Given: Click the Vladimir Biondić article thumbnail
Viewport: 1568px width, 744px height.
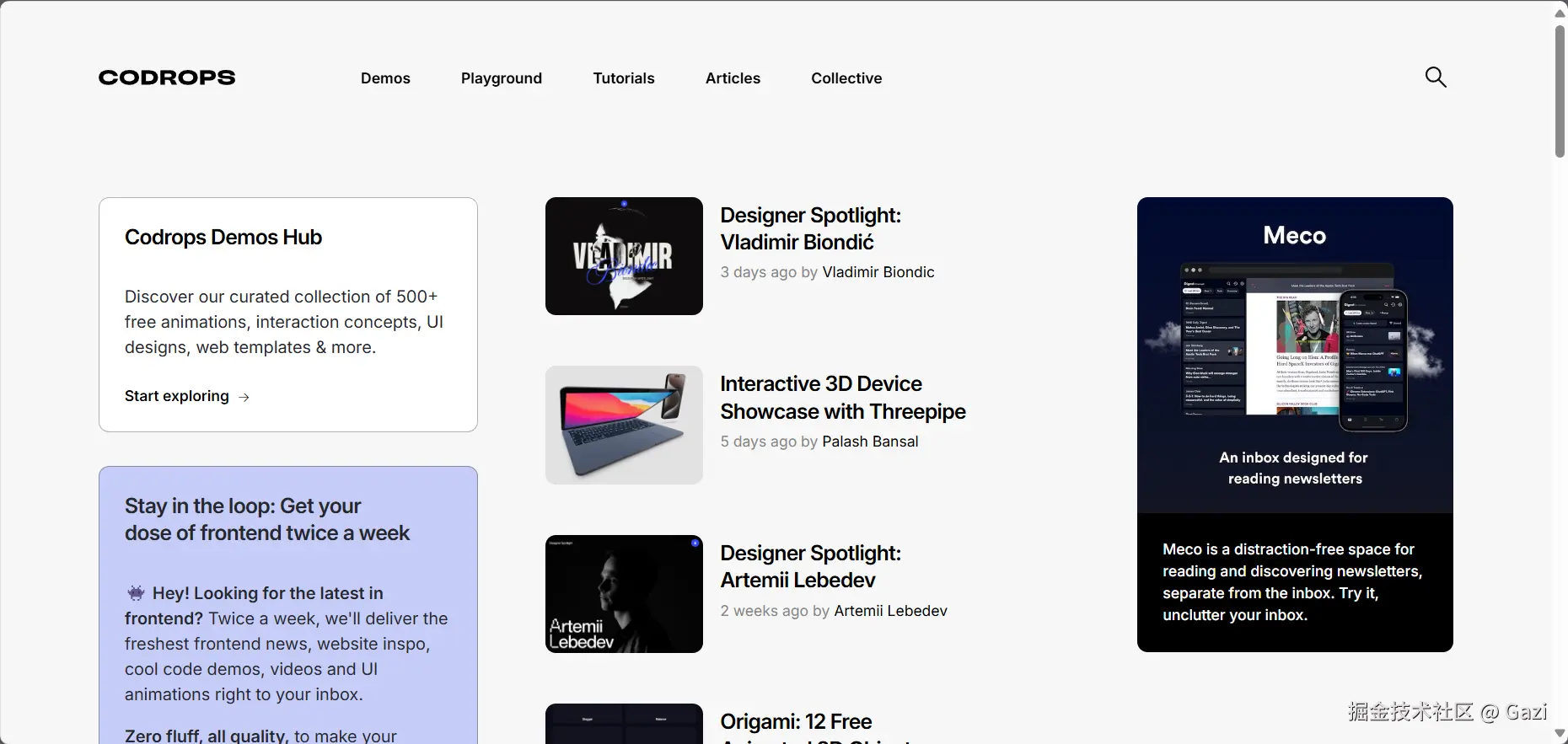Looking at the screenshot, I should (x=624, y=256).
